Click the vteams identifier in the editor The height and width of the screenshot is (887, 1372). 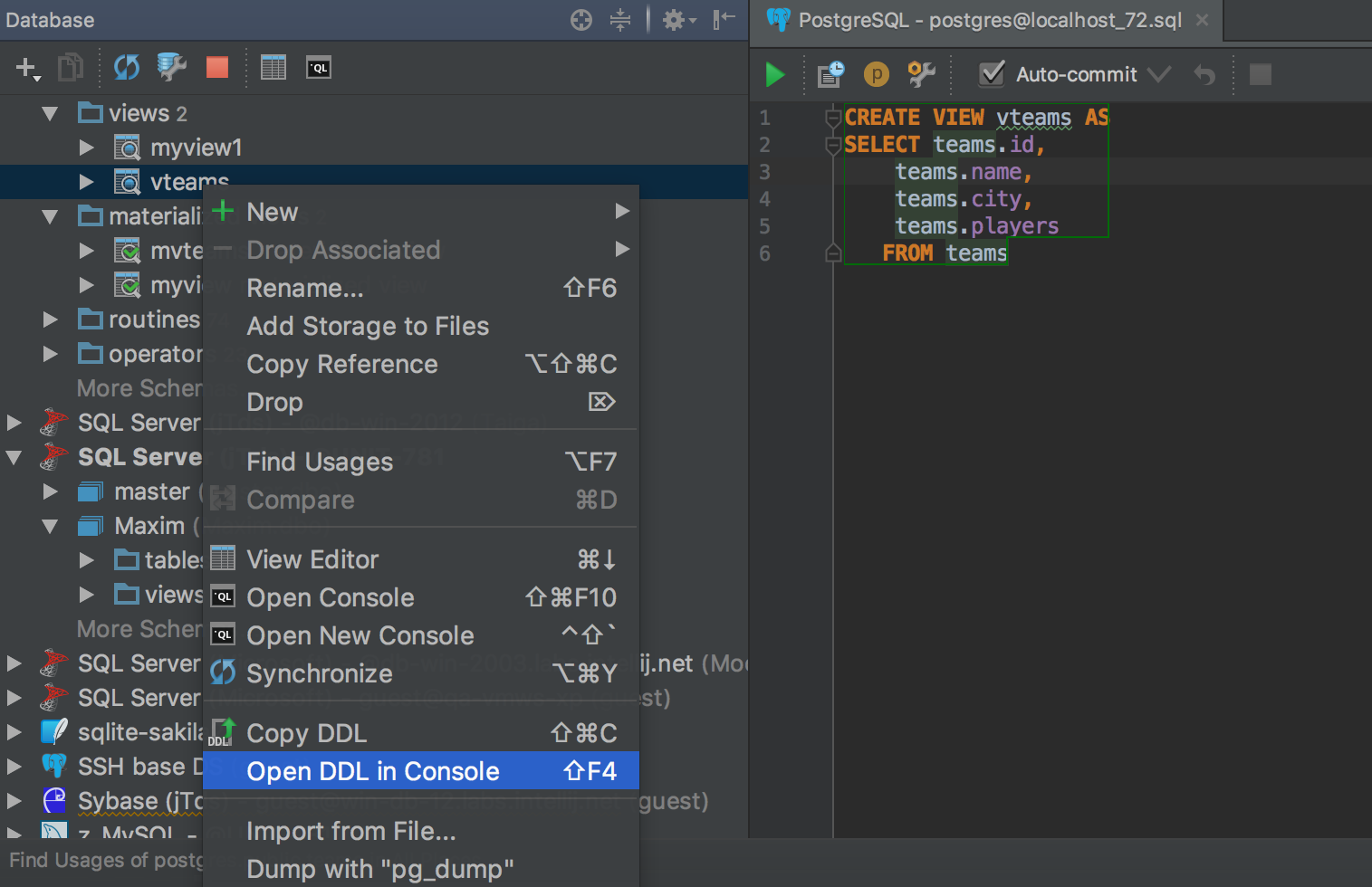click(1033, 118)
